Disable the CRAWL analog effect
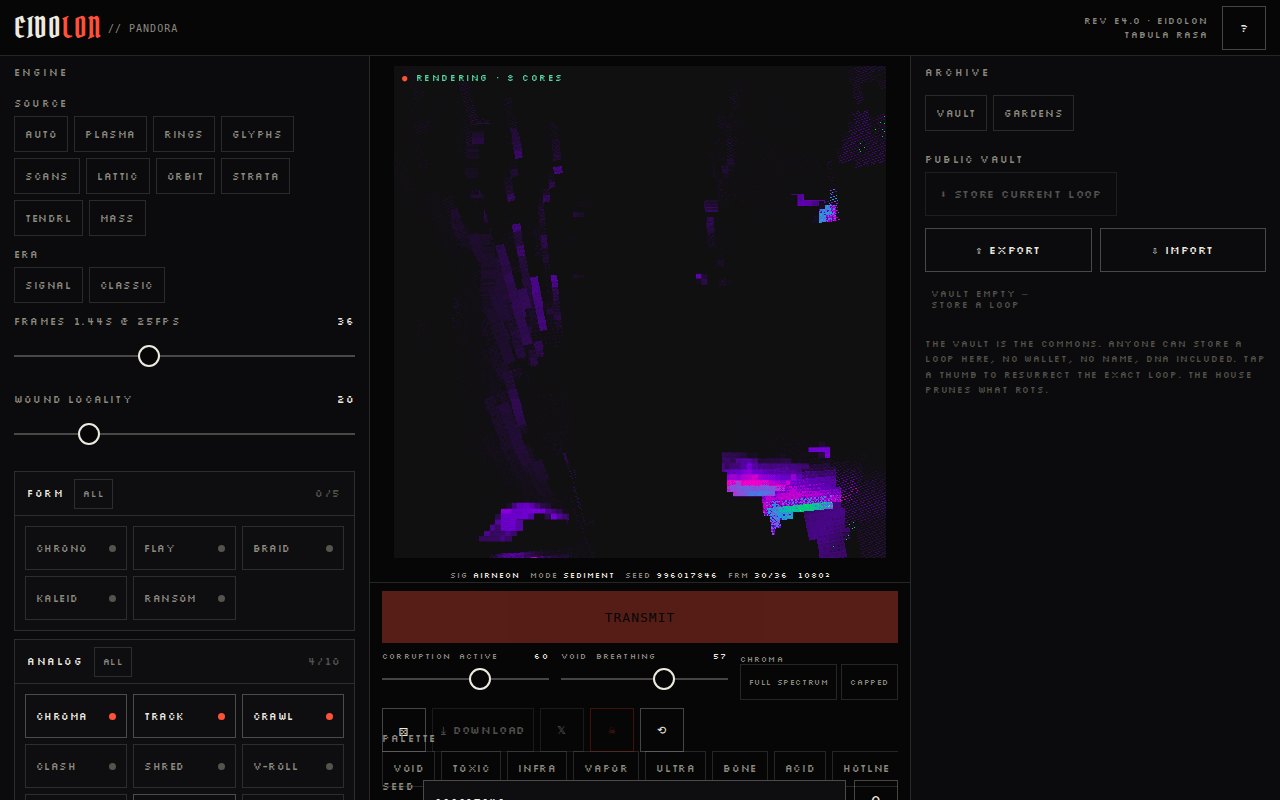 (x=293, y=716)
